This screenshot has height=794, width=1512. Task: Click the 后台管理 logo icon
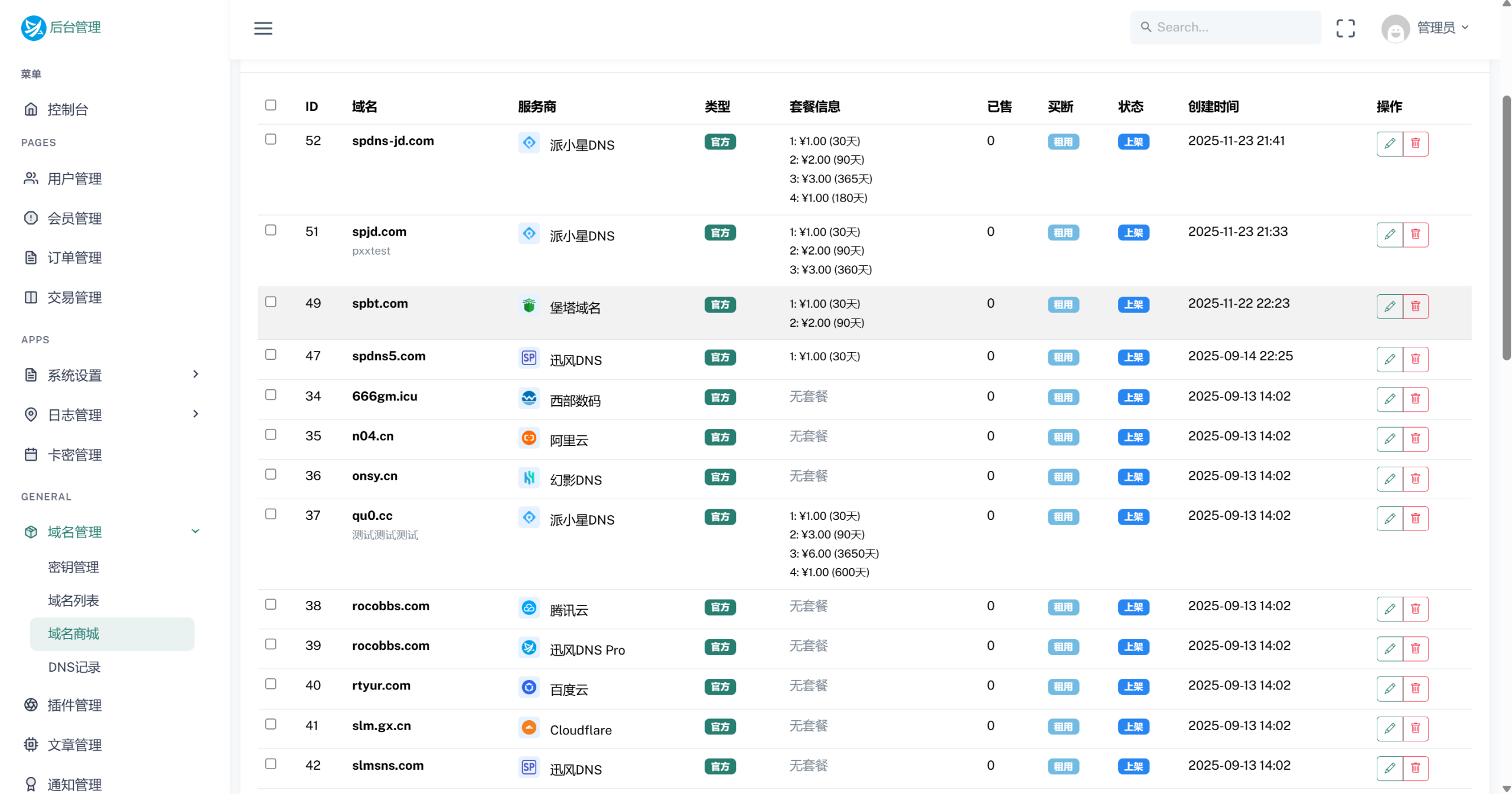(x=34, y=27)
